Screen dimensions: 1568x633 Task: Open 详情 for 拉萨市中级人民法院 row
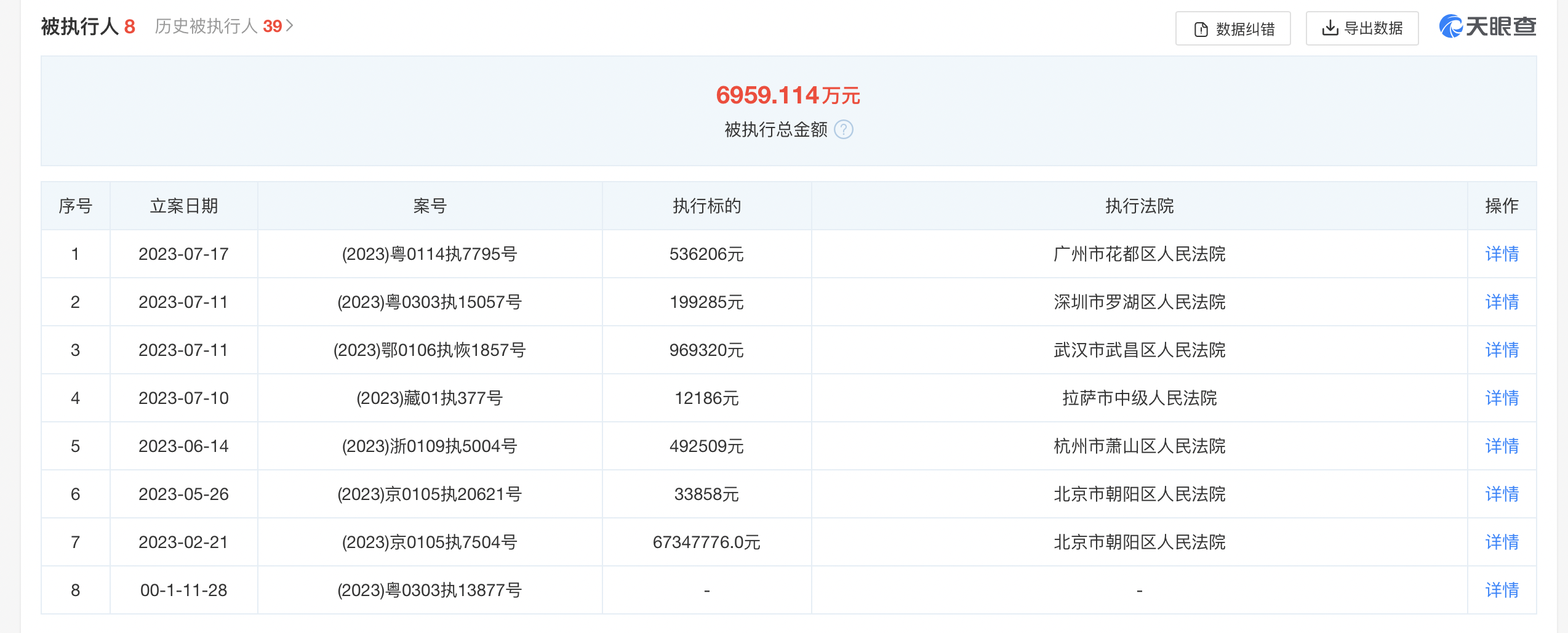click(1502, 398)
